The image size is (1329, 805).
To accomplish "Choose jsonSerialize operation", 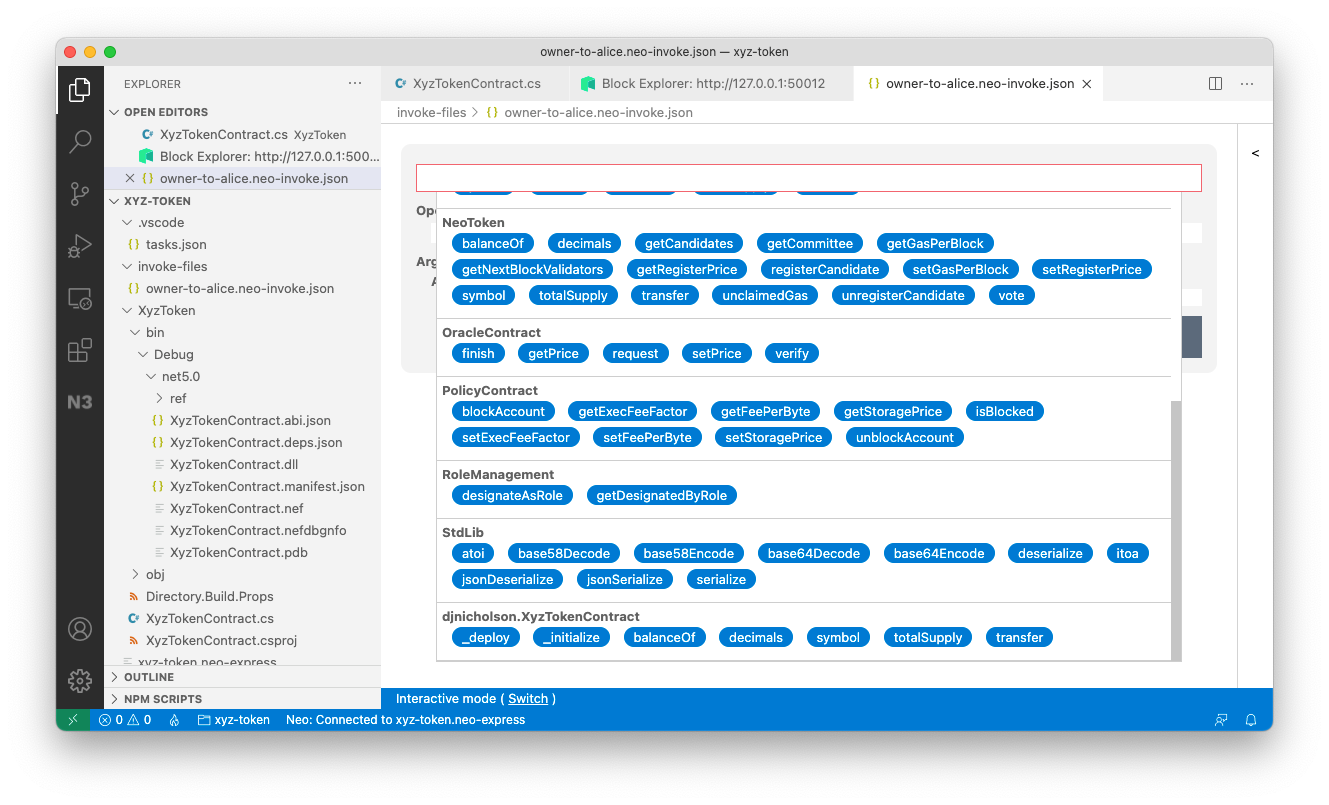I will [x=624, y=579].
